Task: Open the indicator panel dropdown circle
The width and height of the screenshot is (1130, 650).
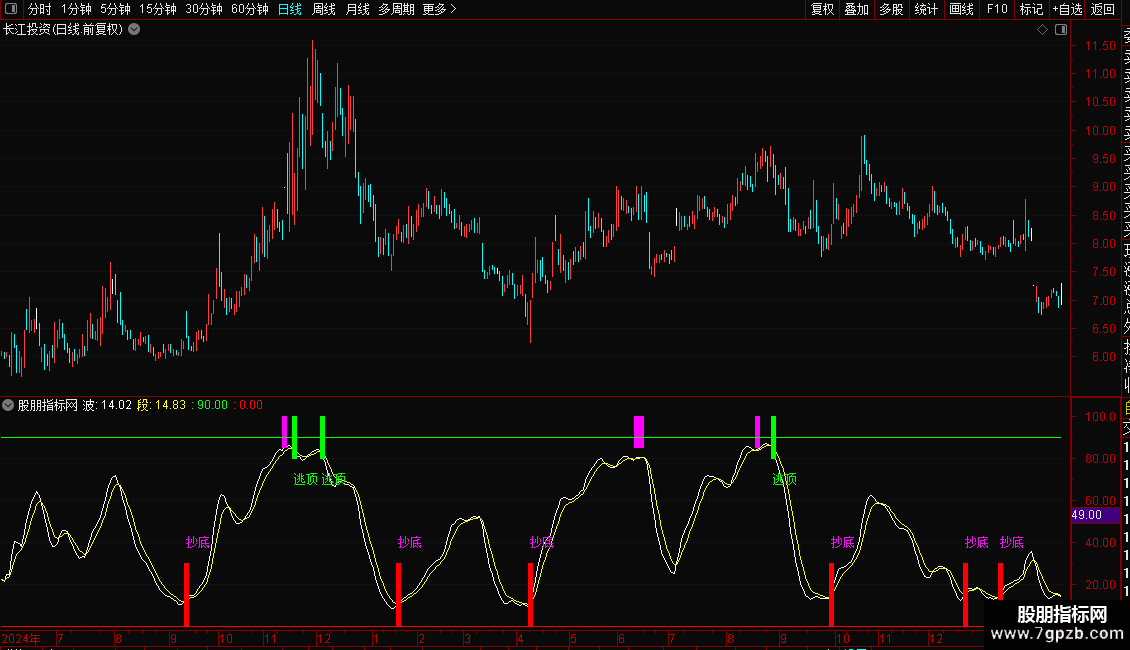Action: pos(8,405)
